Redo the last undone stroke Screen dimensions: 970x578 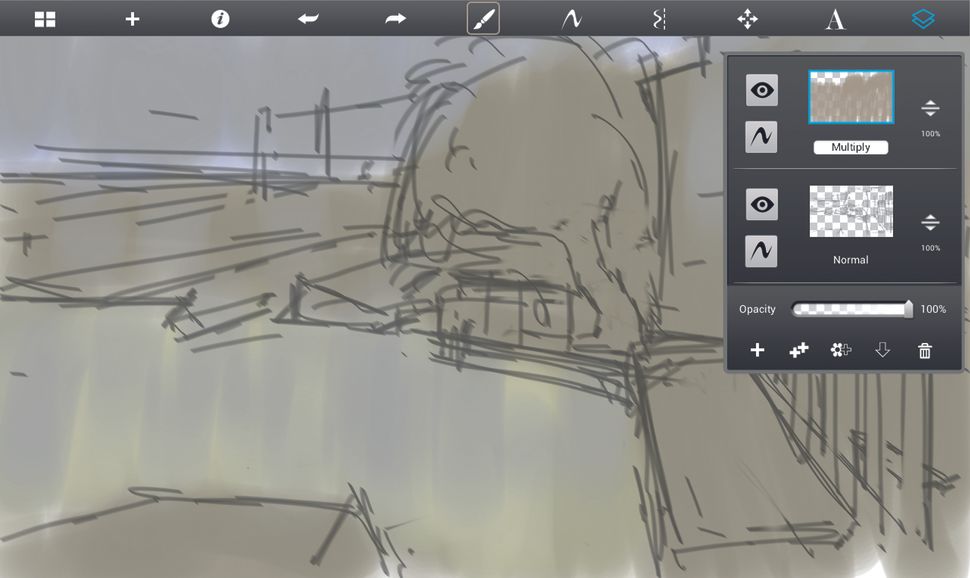395,18
